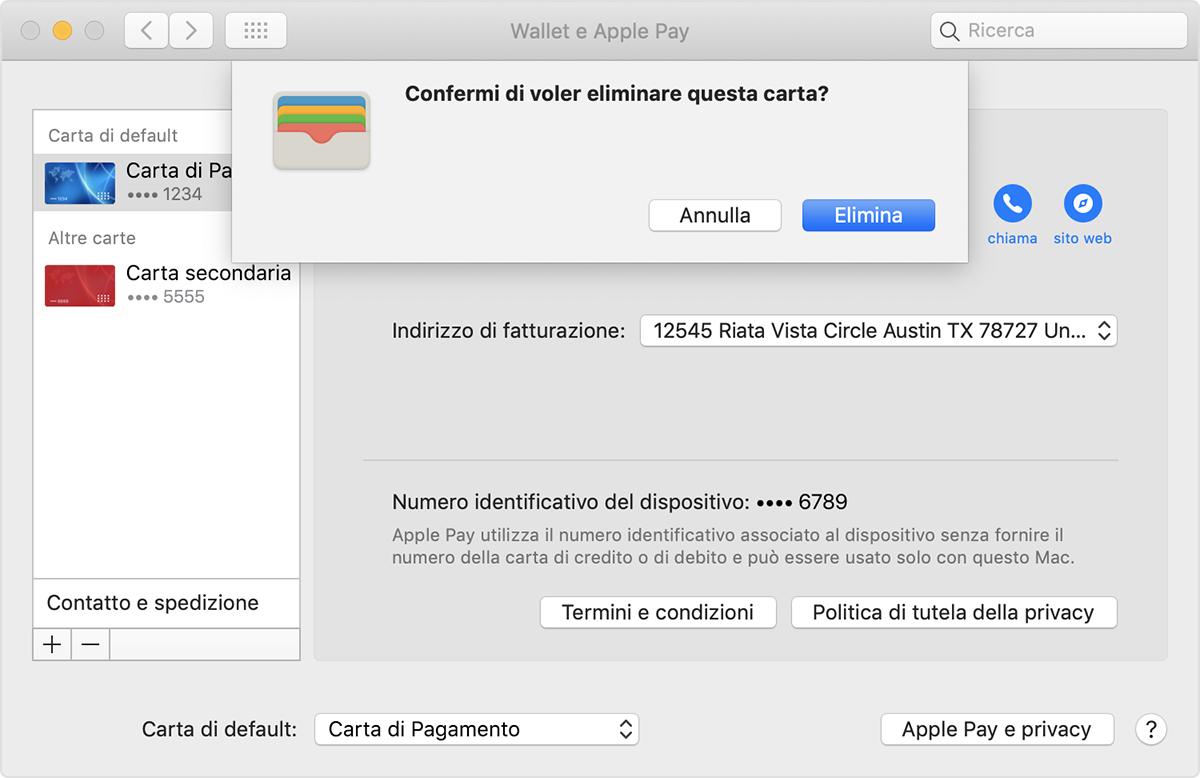Click Numero identificativo del dispositivo text
This screenshot has width=1200, height=778.
(570, 502)
